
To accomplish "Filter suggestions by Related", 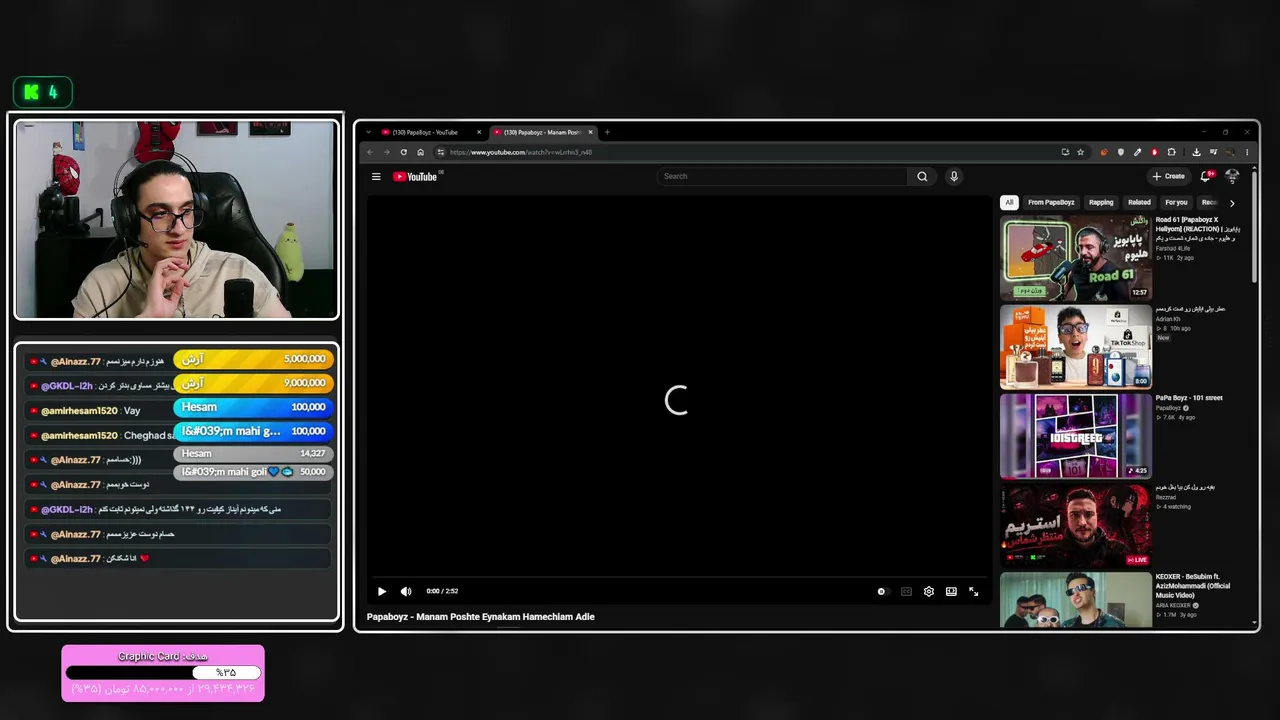I will coord(1139,202).
